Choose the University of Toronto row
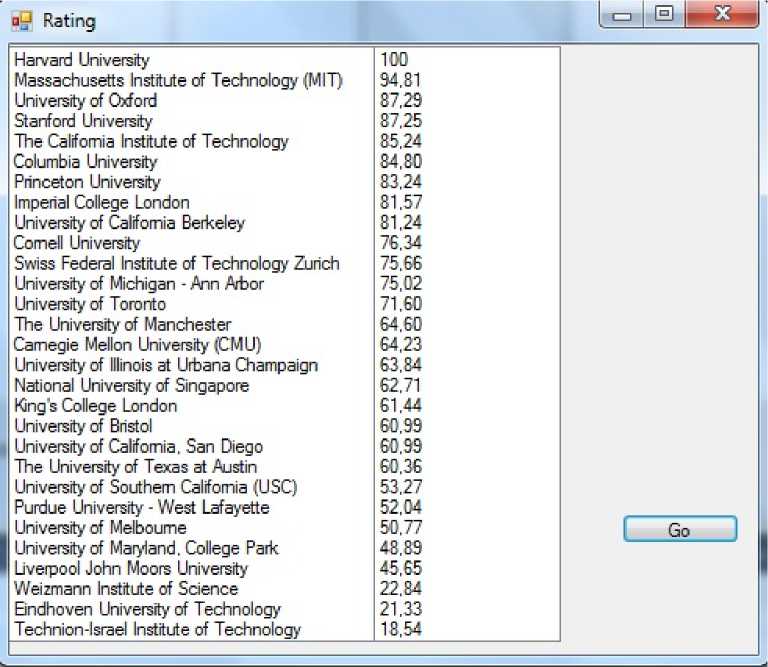The image size is (768, 667). [90, 304]
